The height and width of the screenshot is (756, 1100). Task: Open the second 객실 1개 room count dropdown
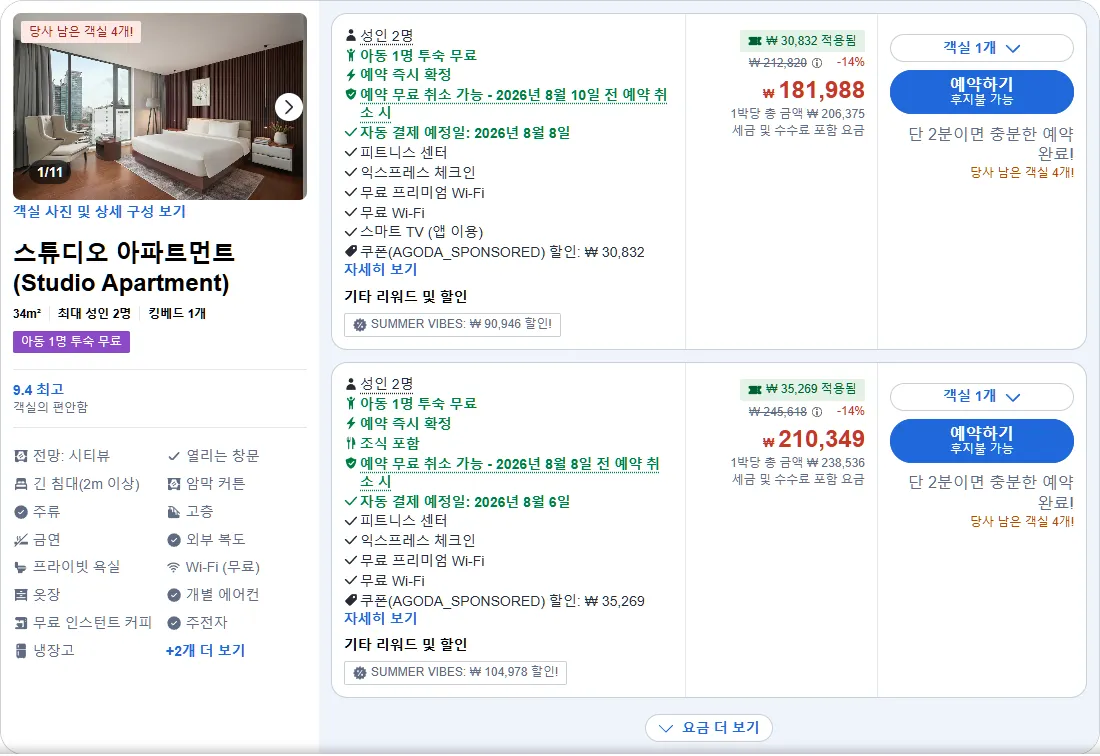(981, 397)
